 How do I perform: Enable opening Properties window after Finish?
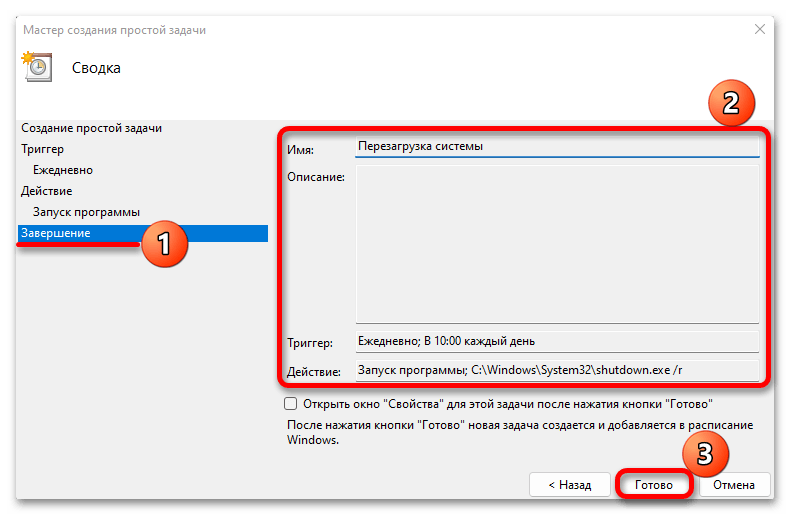(x=290, y=404)
